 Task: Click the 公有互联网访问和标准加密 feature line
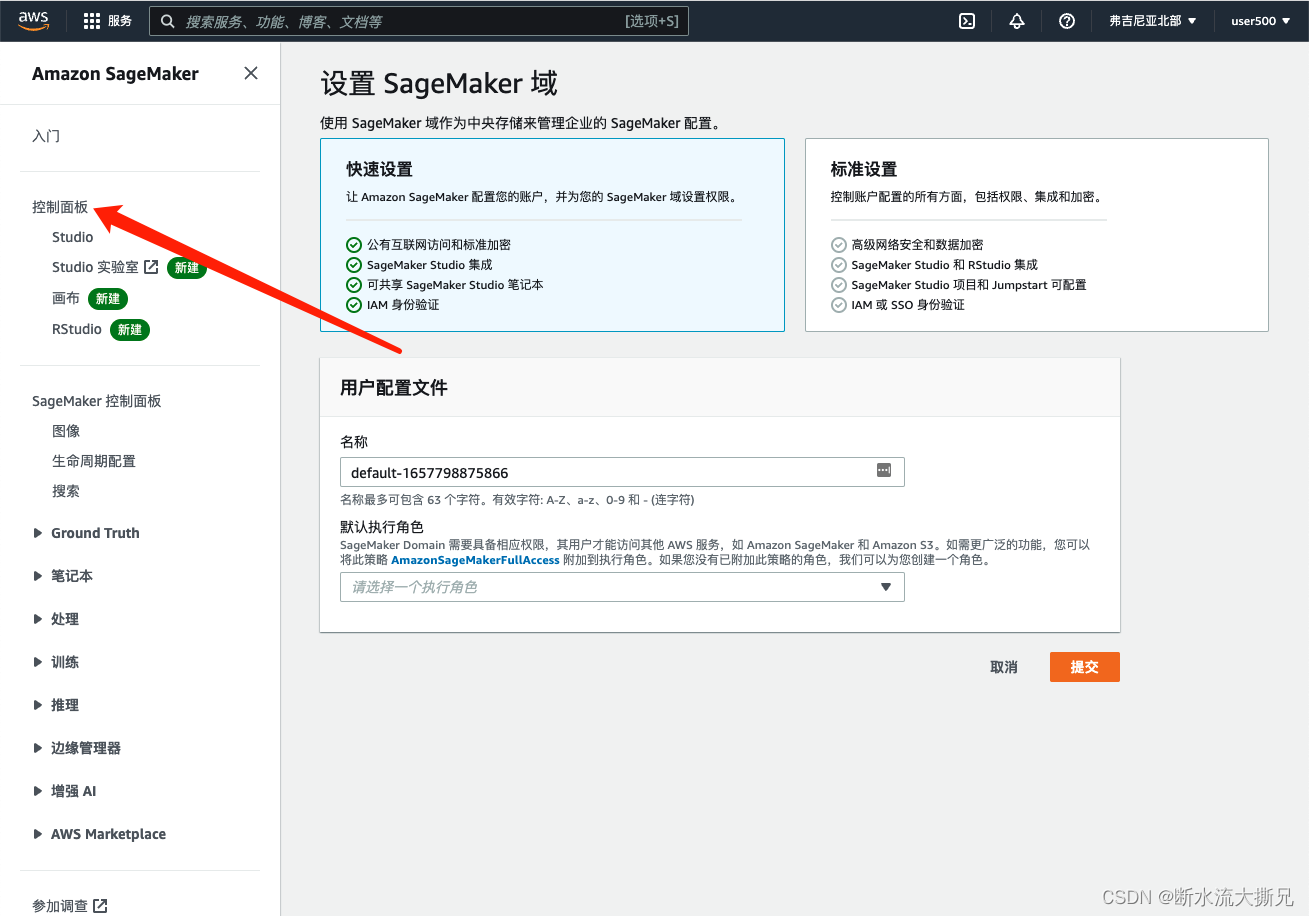click(439, 244)
